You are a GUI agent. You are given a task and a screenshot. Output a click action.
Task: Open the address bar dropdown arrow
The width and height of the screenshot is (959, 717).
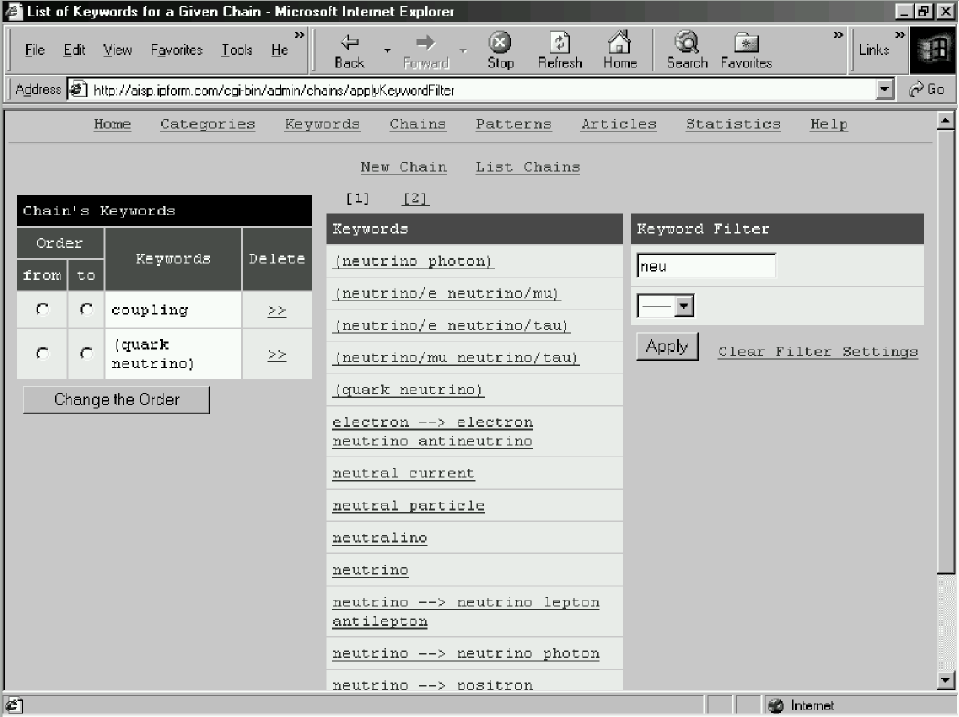pyautogui.click(x=884, y=89)
